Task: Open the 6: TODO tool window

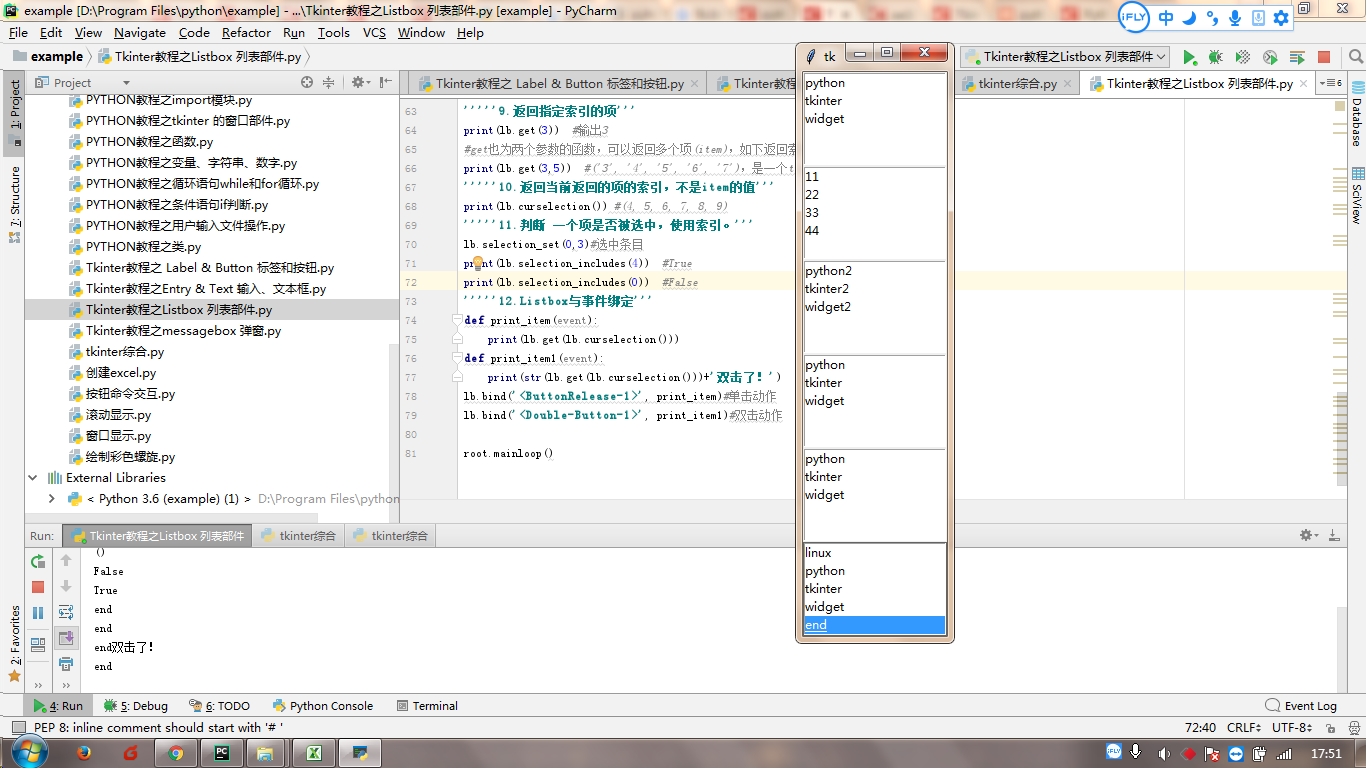Action: [220, 706]
